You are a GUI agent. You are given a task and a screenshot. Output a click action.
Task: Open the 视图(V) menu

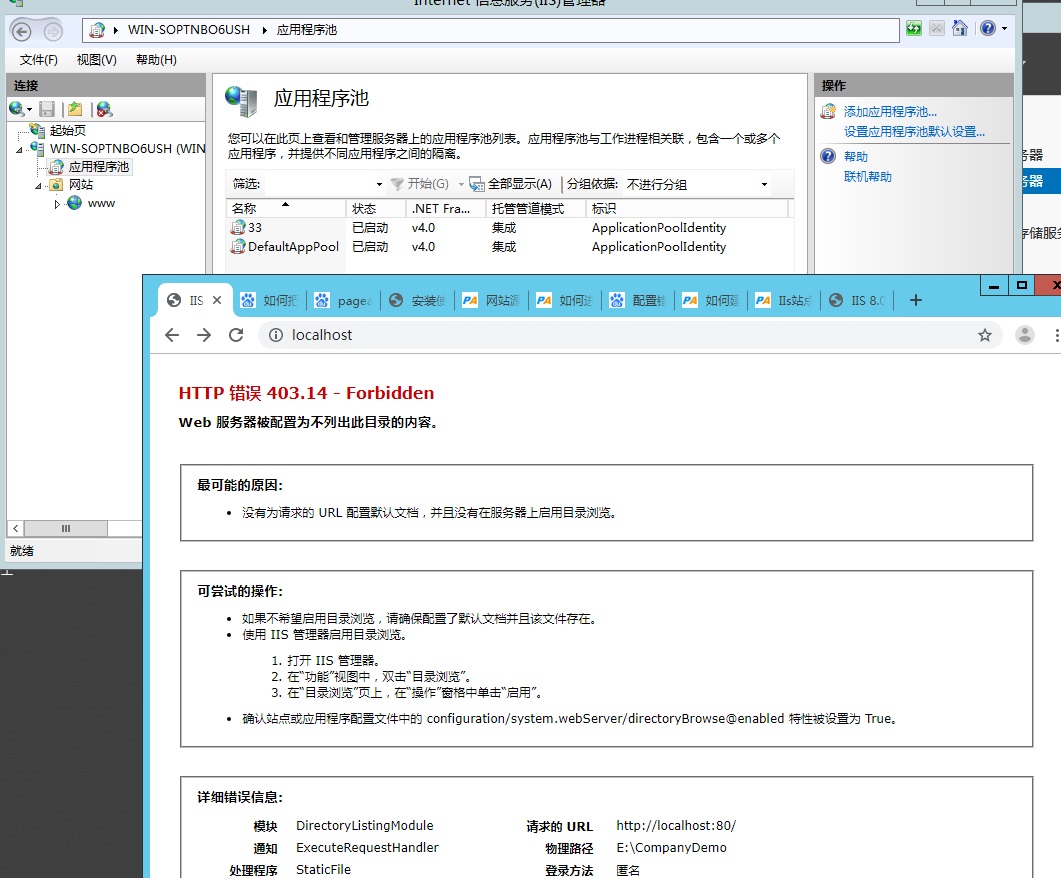[97, 60]
